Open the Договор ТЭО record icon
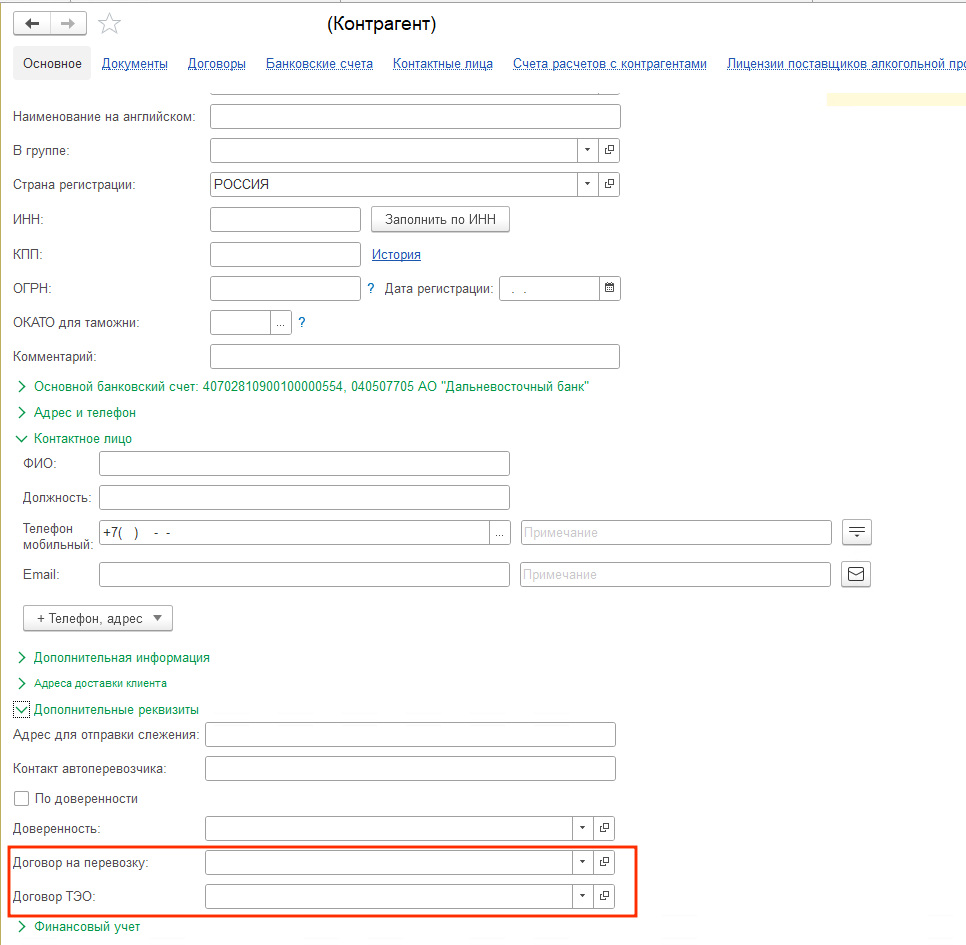This screenshot has height=945, width=966. [604, 896]
